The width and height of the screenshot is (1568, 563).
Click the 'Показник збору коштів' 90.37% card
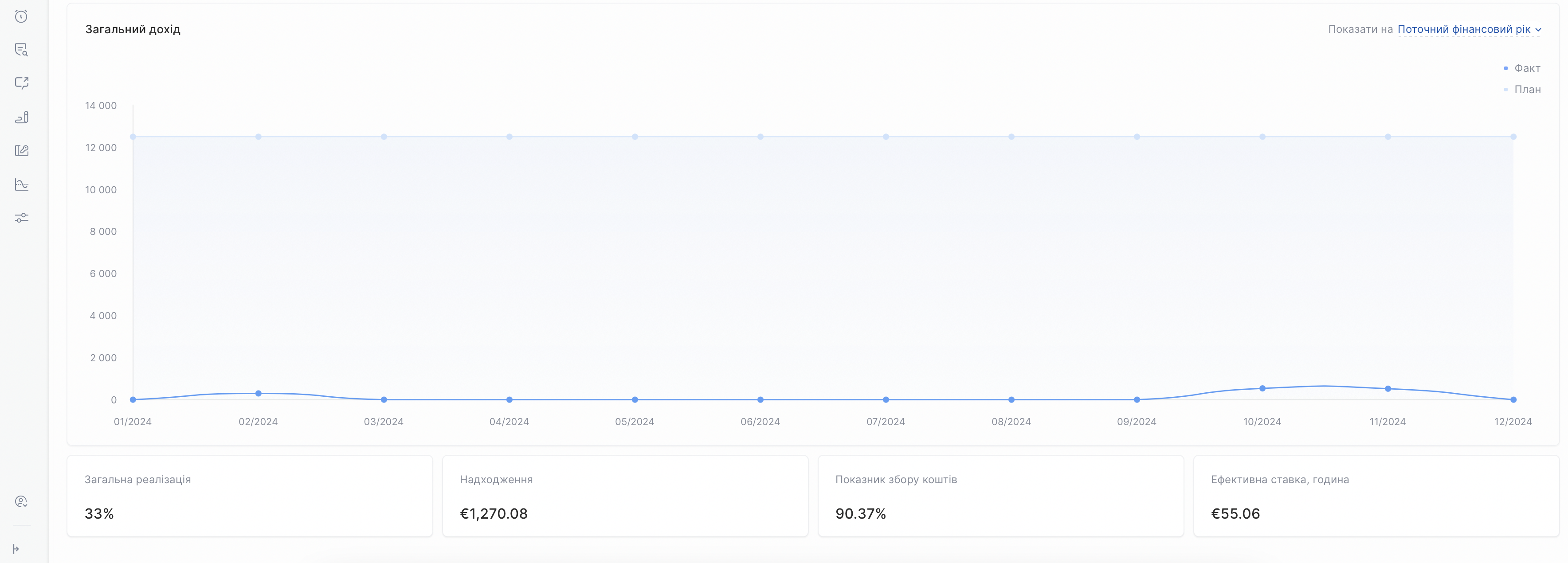pos(1001,496)
